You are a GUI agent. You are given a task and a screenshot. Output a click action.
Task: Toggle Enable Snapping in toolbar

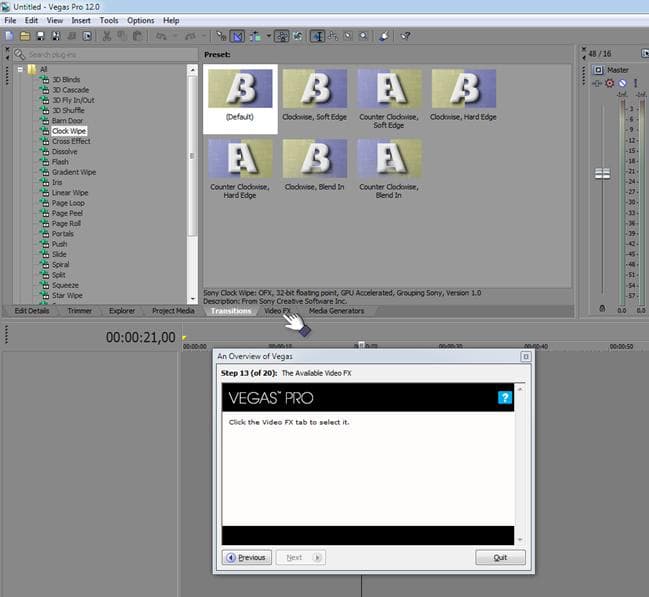pos(221,36)
